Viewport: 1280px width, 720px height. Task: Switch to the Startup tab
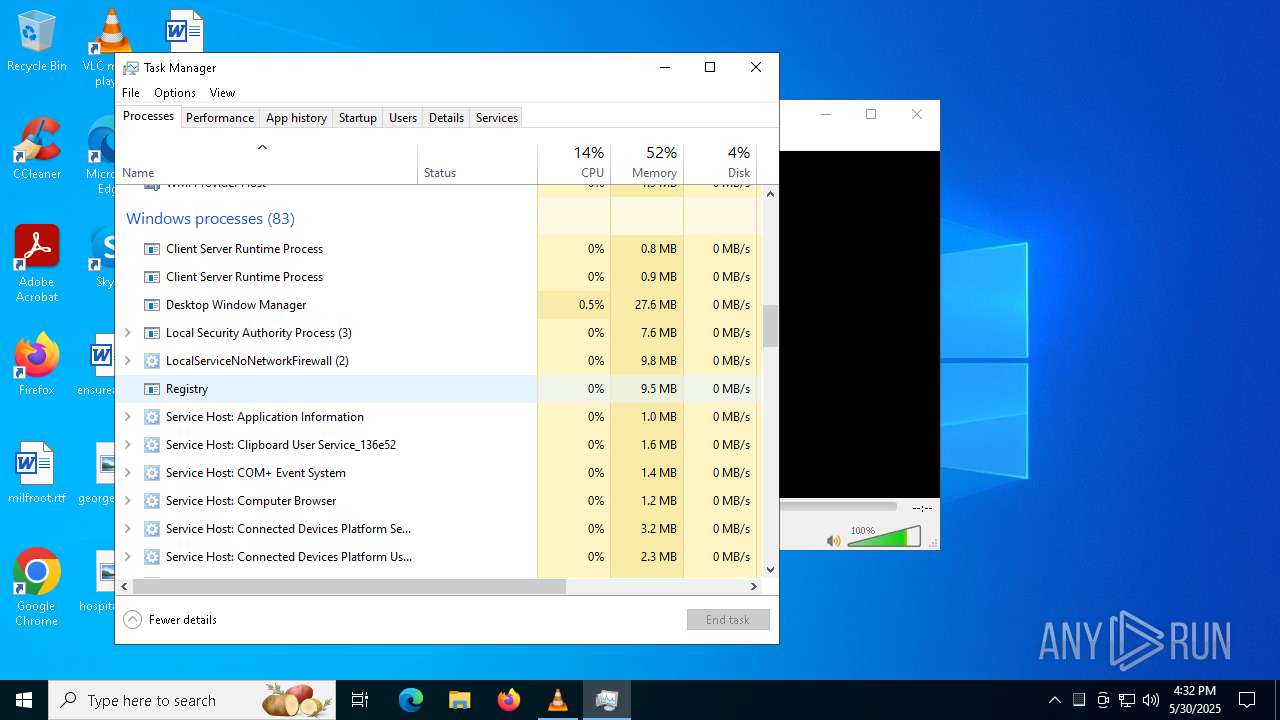[357, 118]
